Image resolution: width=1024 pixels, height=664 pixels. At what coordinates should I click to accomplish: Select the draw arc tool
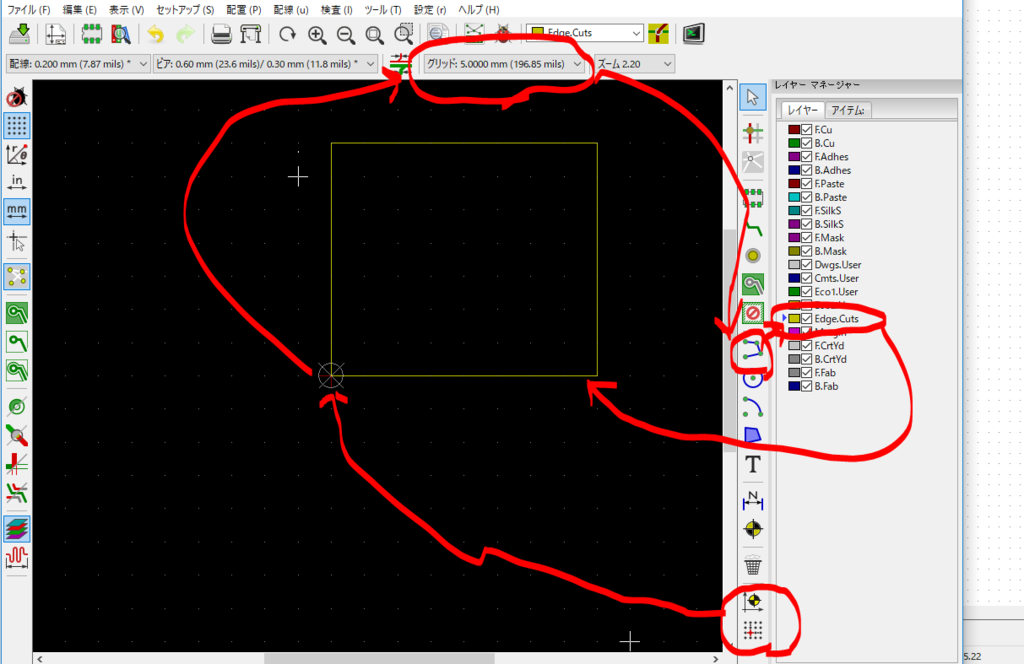(x=753, y=407)
